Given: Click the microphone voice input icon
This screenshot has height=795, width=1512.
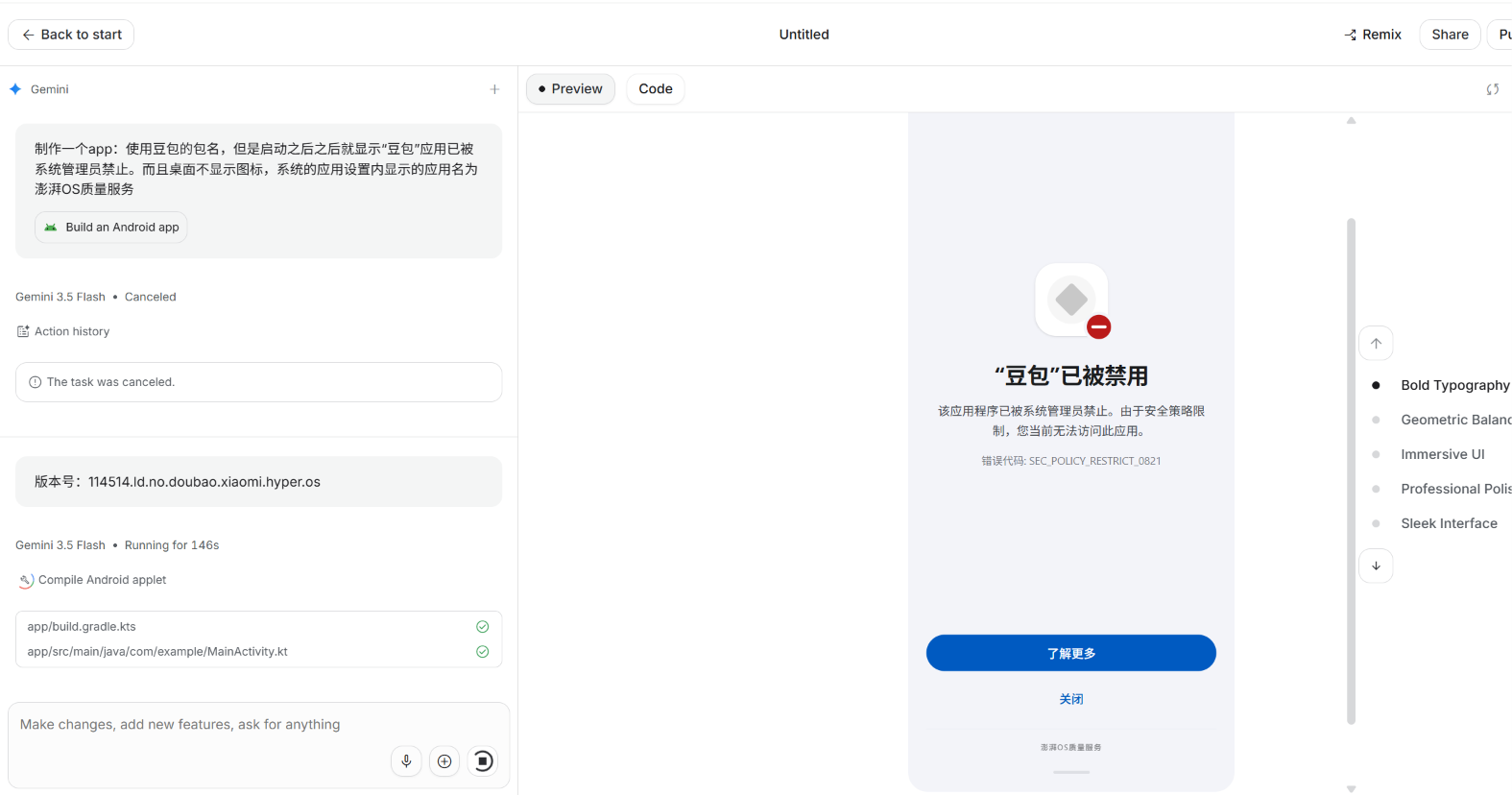Looking at the screenshot, I should (x=406, y=761).
